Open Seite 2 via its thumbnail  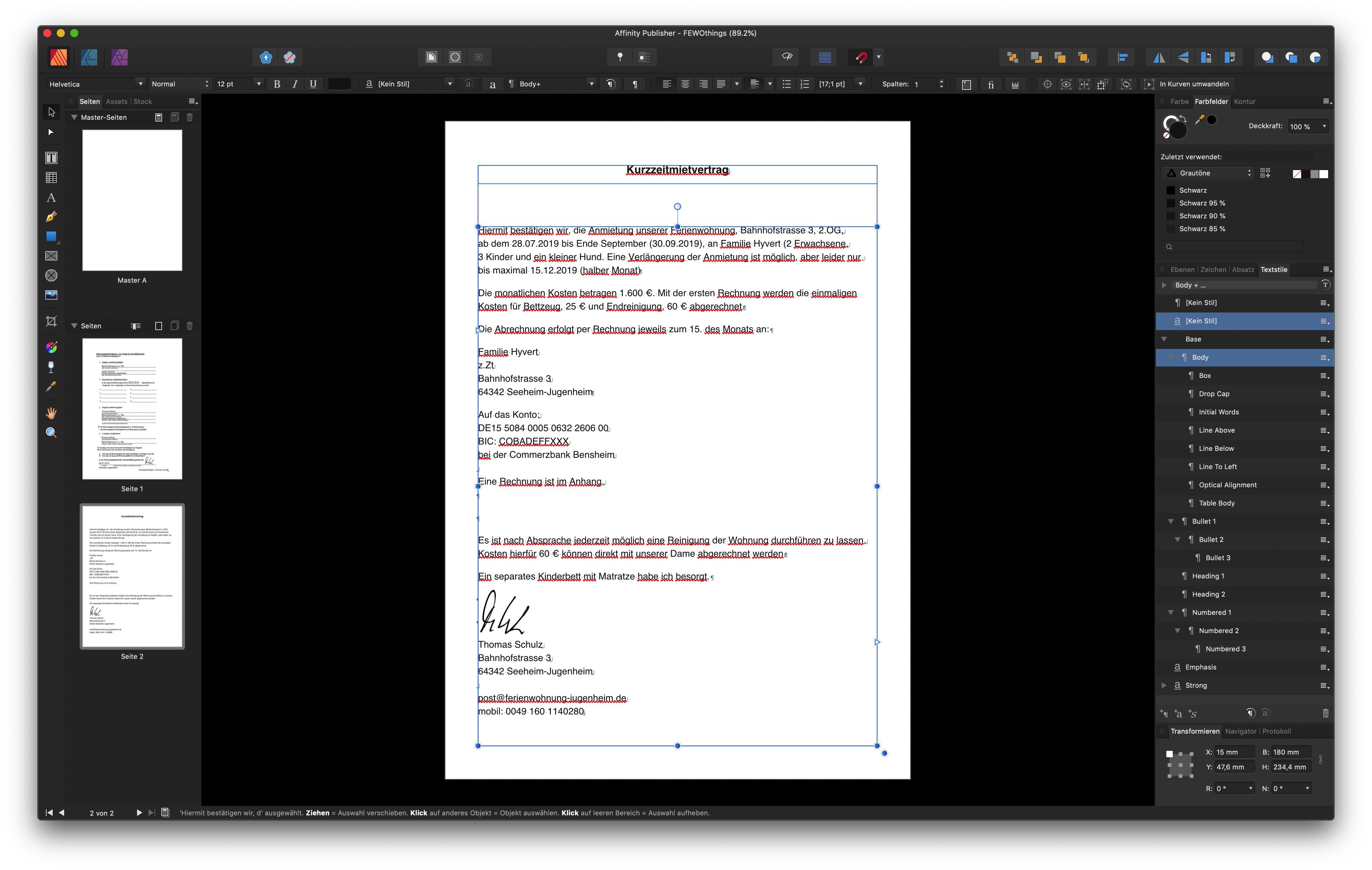coord(132,577)
